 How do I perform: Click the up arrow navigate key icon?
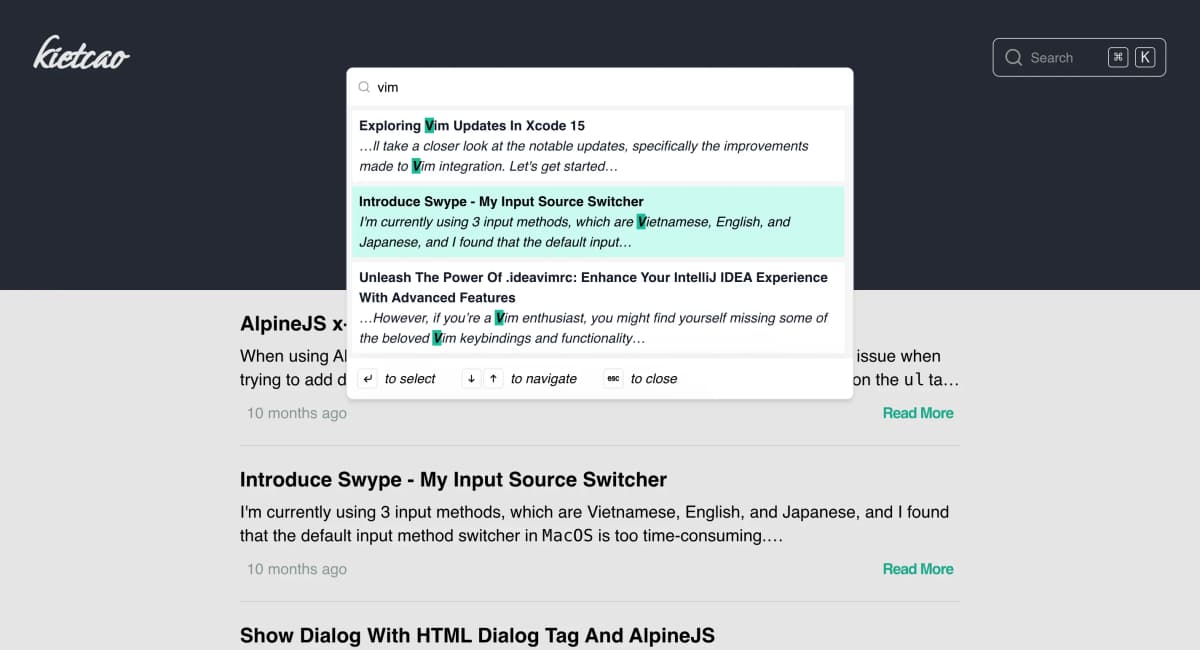tap(493, 379)
